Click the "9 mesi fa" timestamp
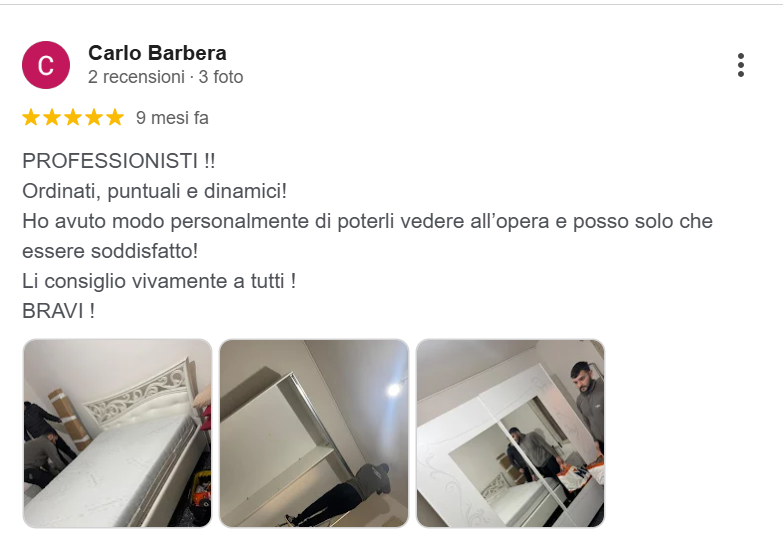This screenshot has height=546, width=783. (x=172, y=118)
